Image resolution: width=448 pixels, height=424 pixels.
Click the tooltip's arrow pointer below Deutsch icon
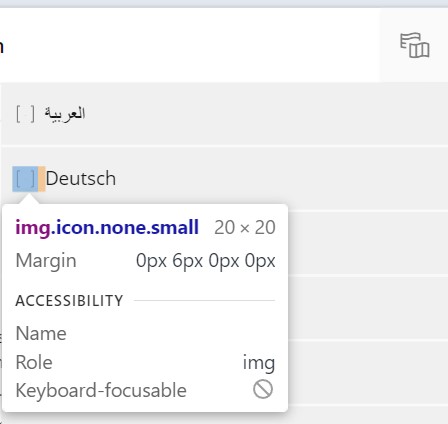[x=29, y=199]
